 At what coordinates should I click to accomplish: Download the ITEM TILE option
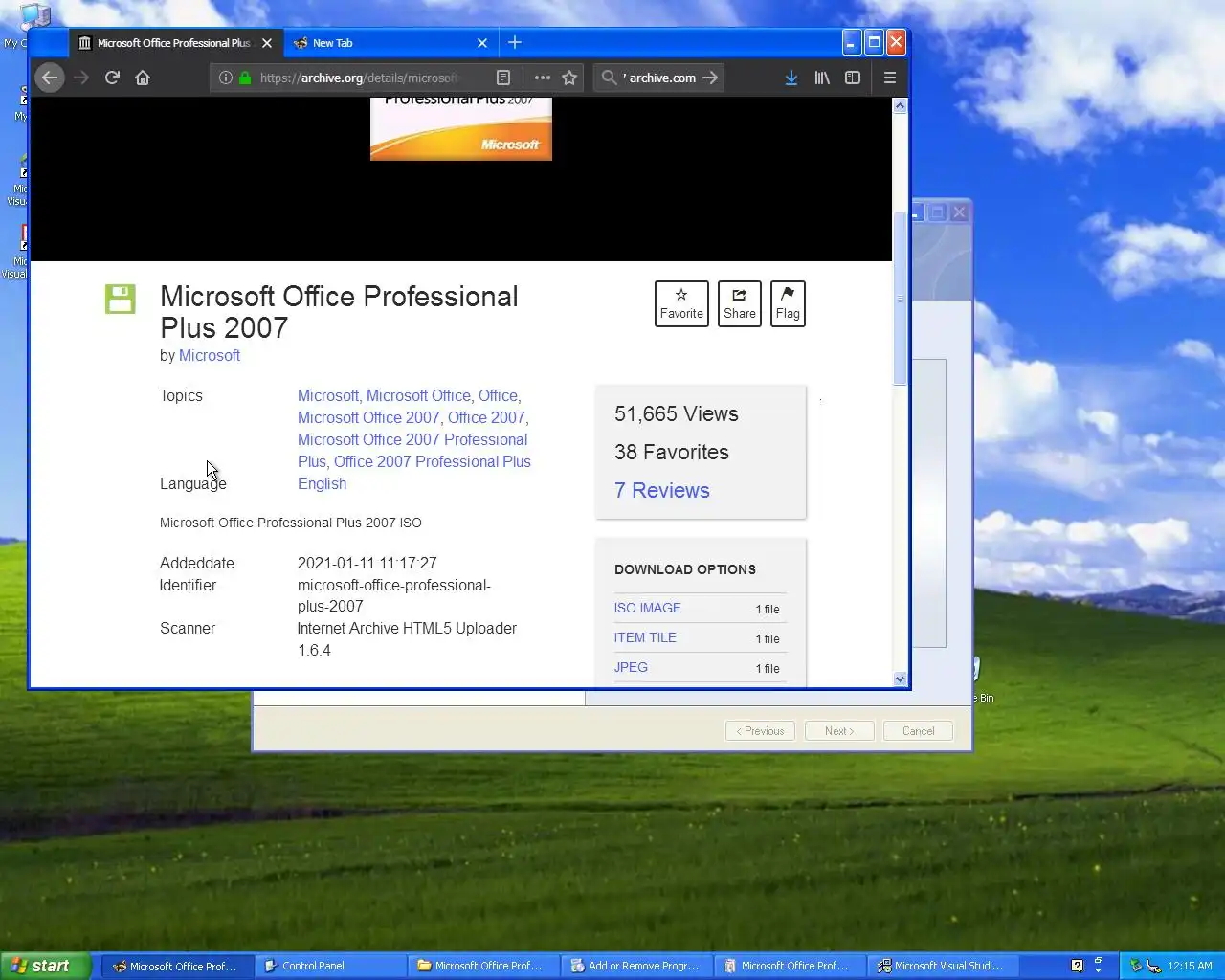coord(645,637)
